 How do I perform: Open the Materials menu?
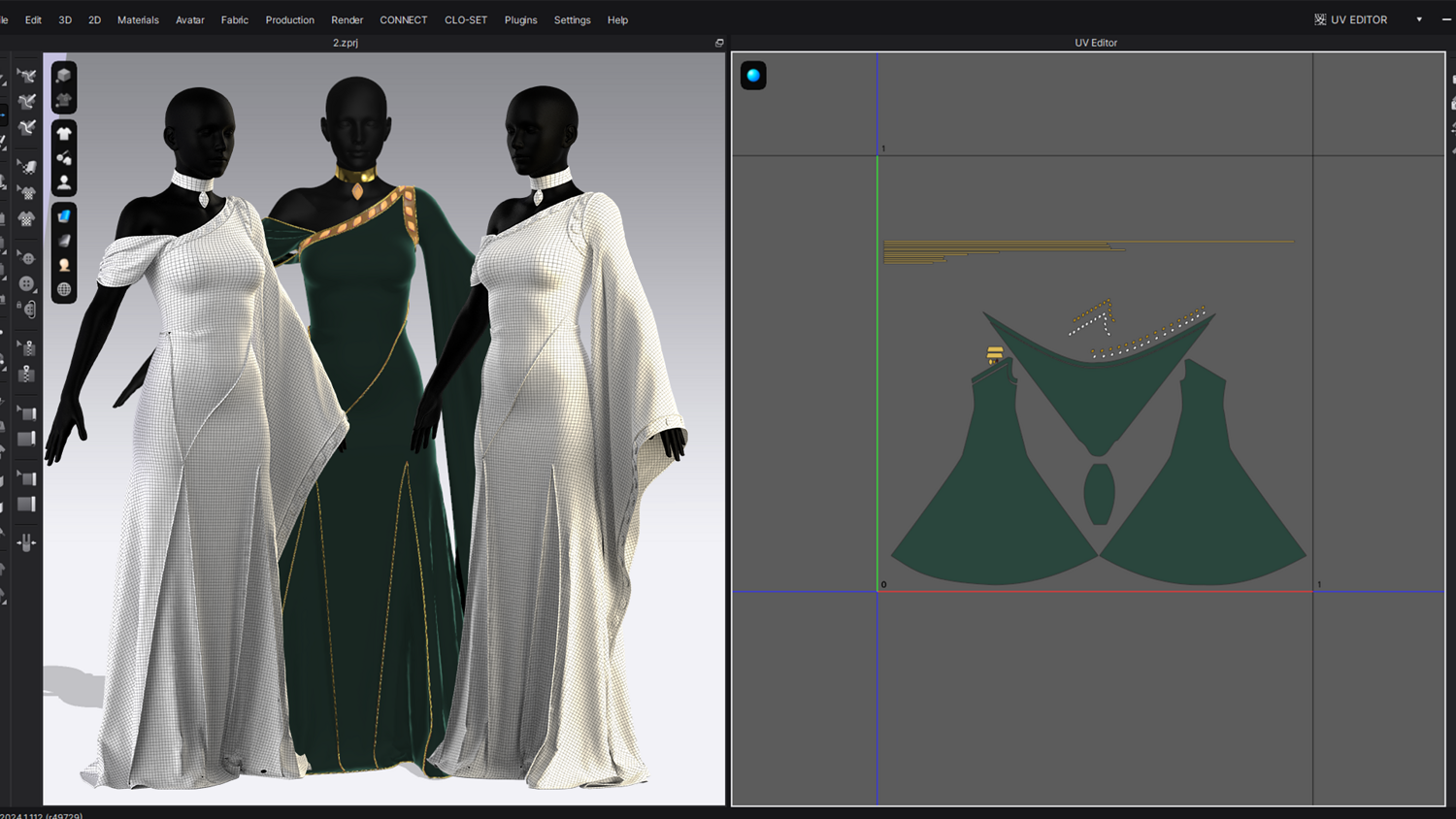(138, 19)
